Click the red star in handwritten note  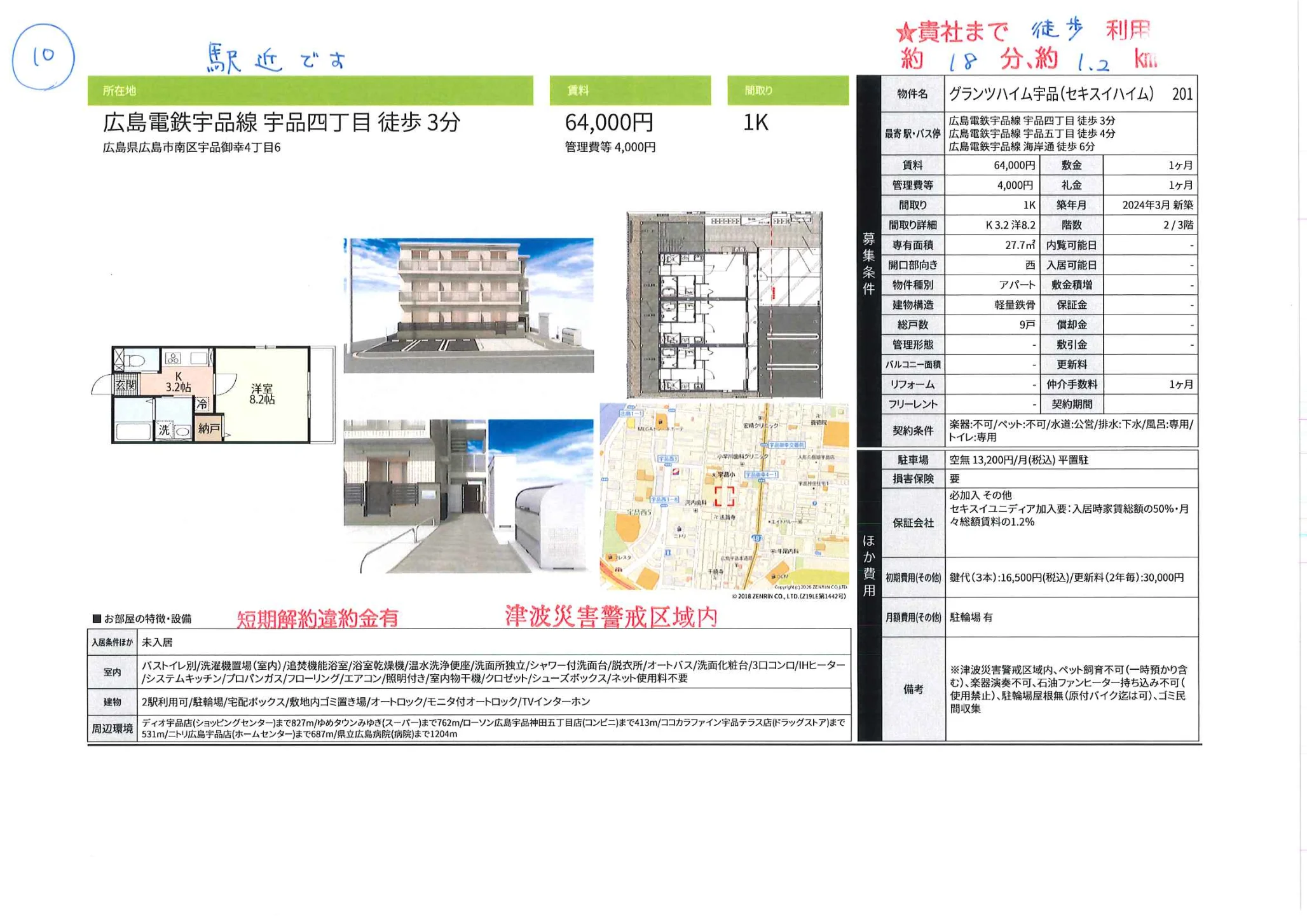click(x=905, y=32)
